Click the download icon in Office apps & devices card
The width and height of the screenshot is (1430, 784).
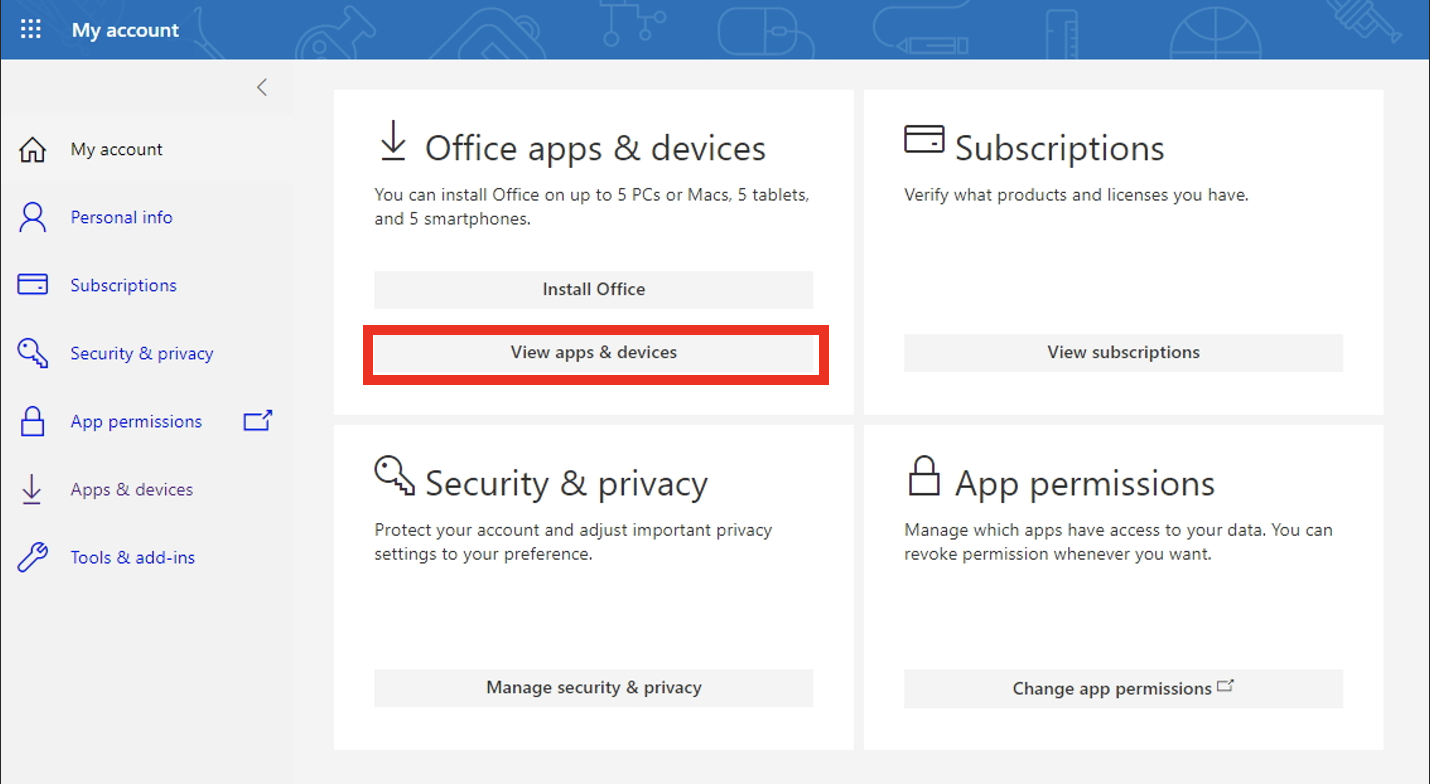(x=393, y=141)
